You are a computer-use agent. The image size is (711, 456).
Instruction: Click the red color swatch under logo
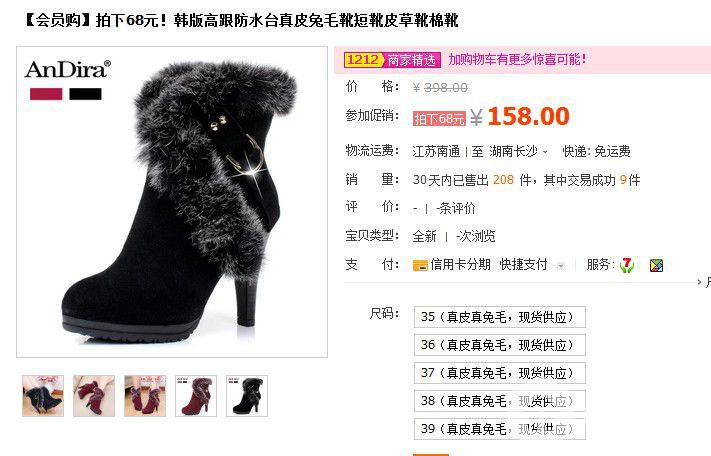[46, 94]
